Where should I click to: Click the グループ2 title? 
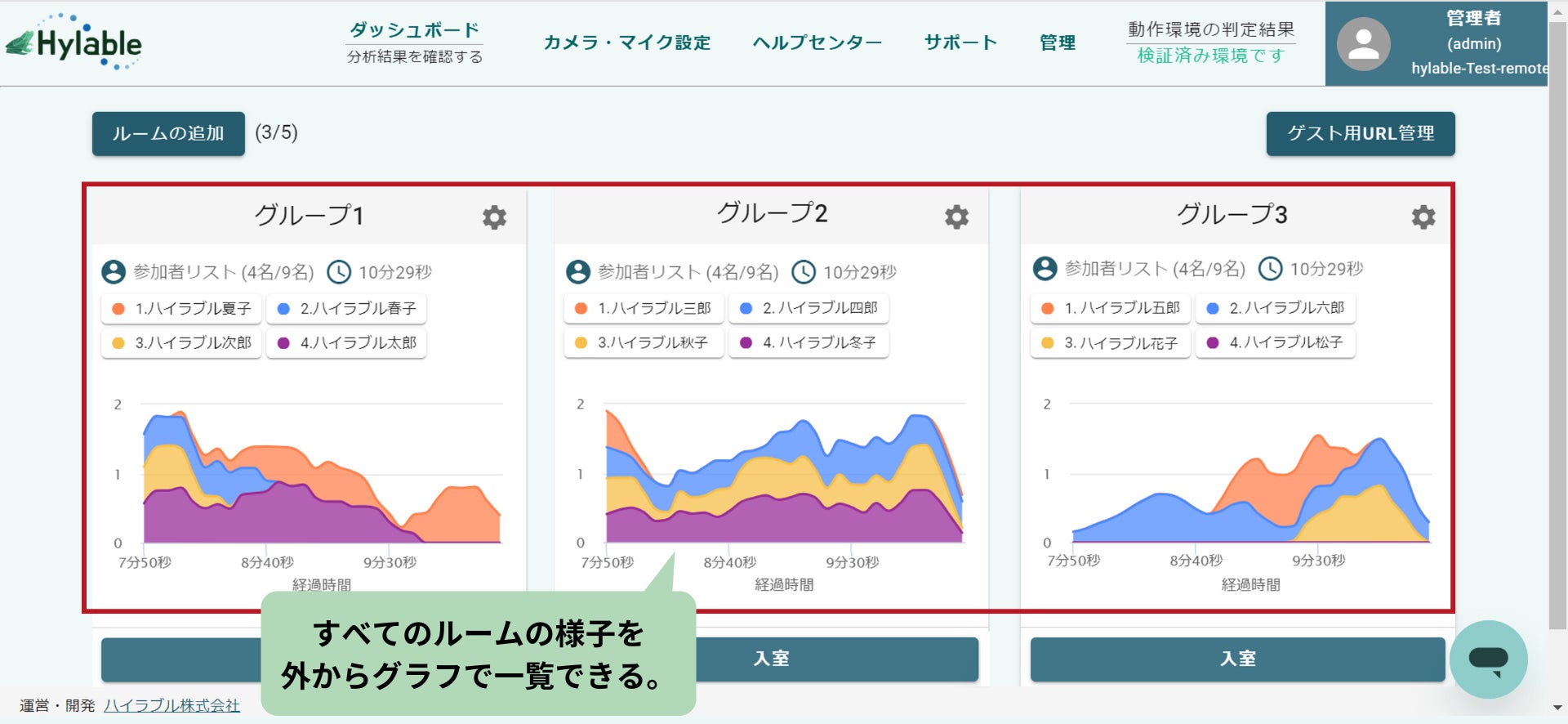click(x=772, y=214)
